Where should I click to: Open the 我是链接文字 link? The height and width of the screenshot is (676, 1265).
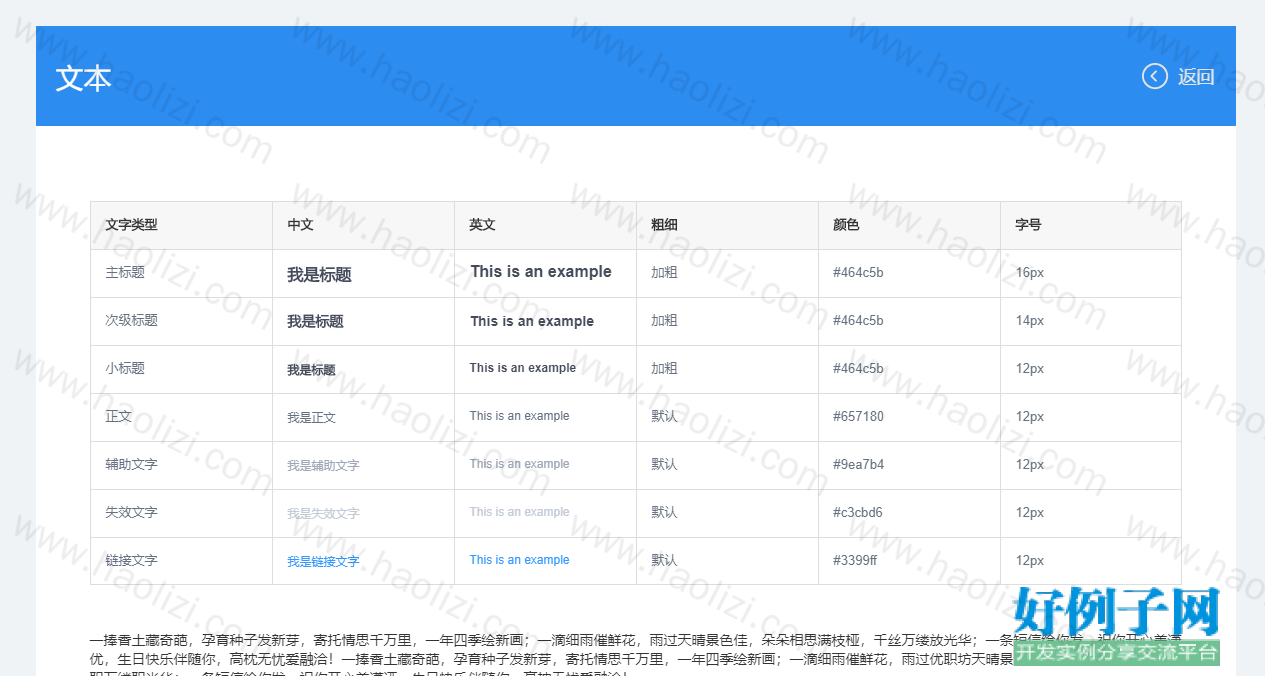(323, 562)
